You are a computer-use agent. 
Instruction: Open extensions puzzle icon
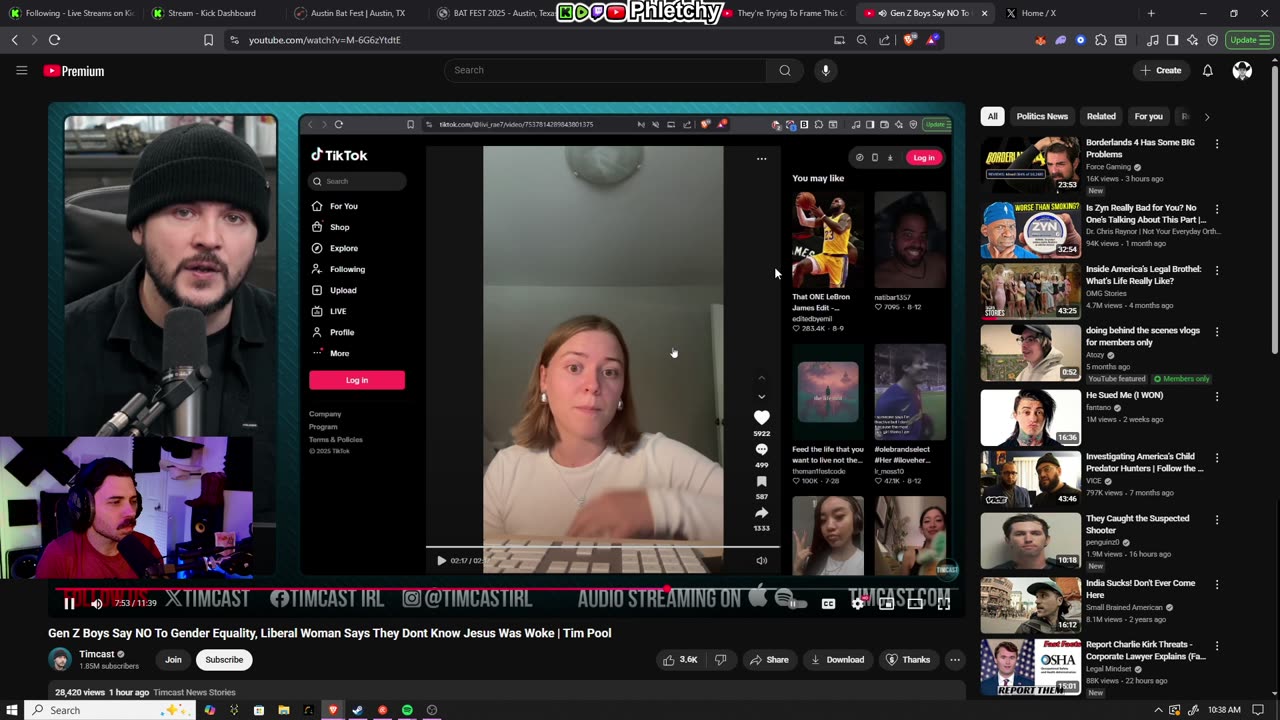pyautogui.click(x=1101, y=40)
